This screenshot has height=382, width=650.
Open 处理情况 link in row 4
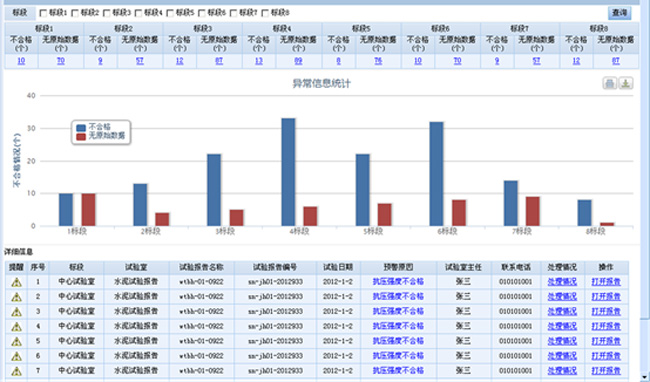point(562,326)
